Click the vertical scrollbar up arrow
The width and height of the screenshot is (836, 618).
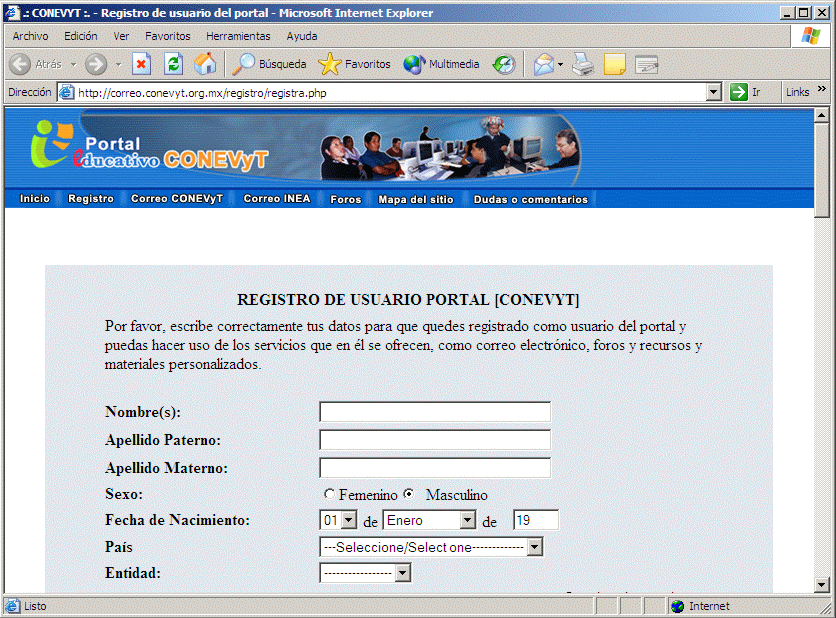click(822, 115)
